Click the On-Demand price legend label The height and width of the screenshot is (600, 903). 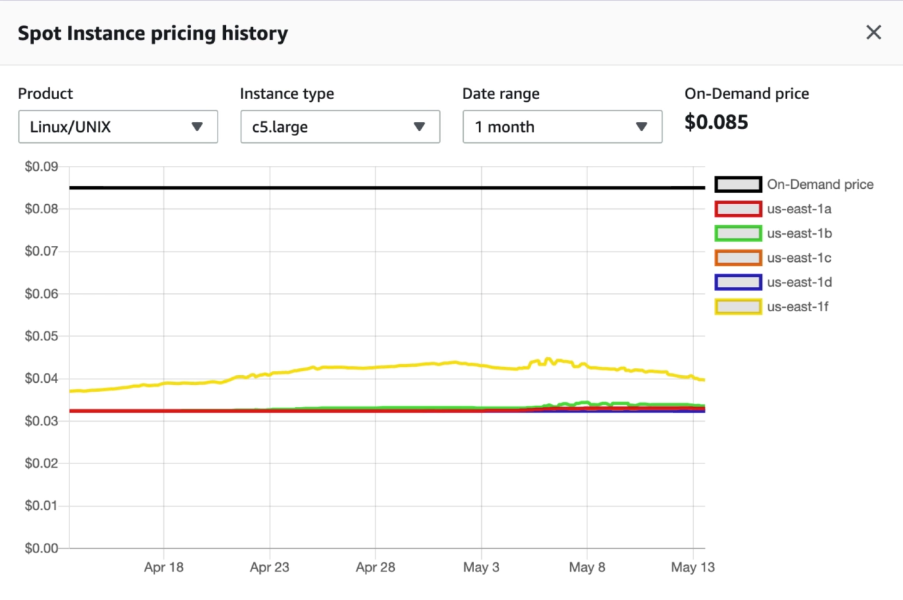tap(820, 184)
